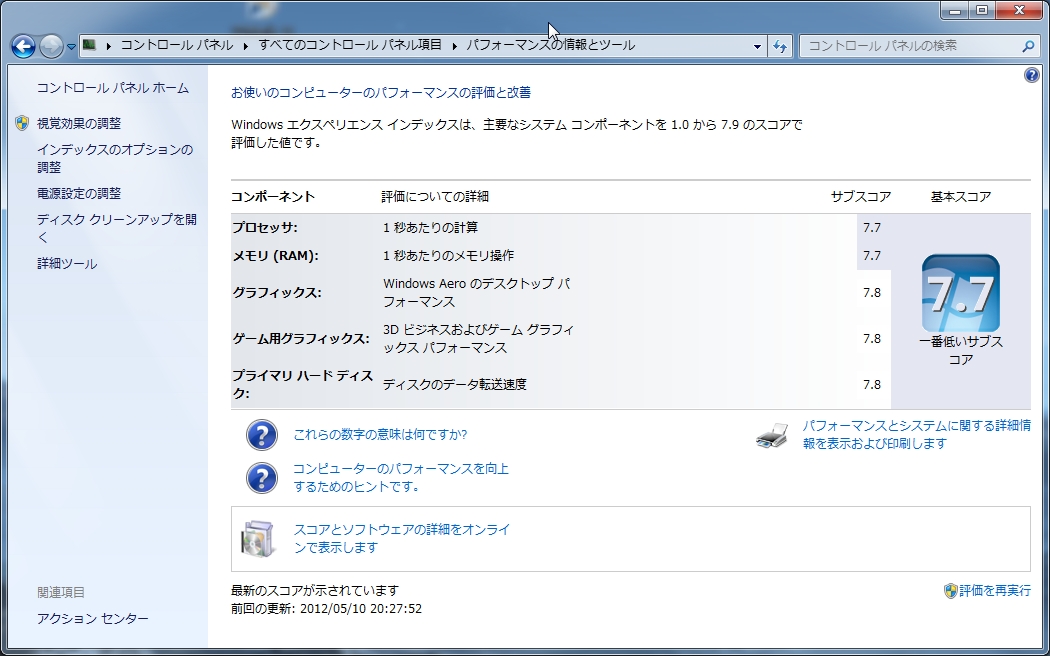
Task: Click question icon beside パフォーマンスを向上 hint
Action: click(262, 478)
